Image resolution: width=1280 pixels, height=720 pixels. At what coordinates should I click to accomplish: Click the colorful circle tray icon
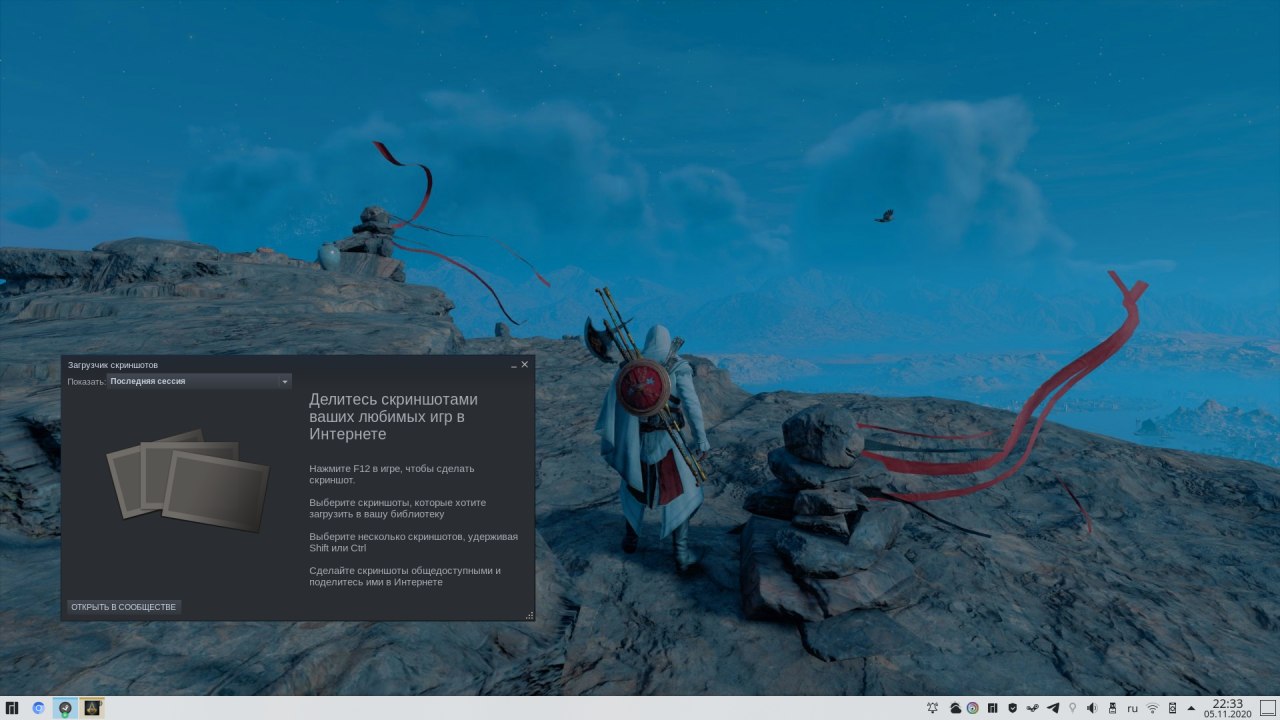pyautogui.click(x=972, y=708)
